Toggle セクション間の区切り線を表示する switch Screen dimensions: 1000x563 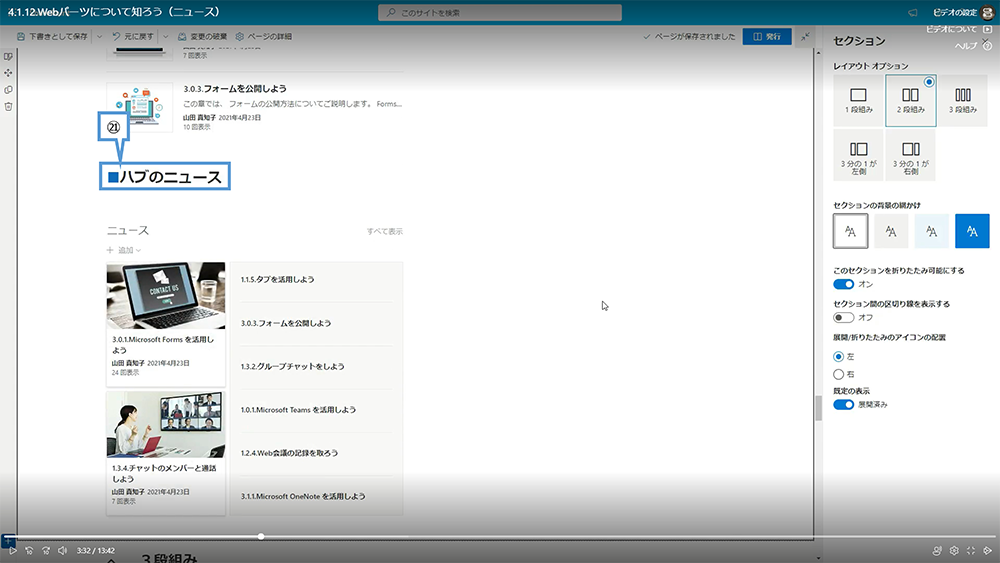coord(843,318)
